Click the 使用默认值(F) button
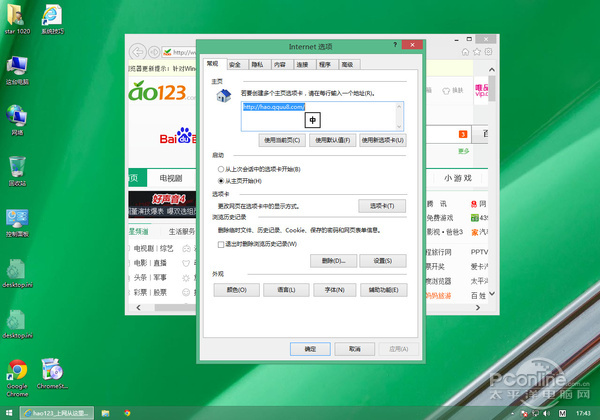This screenshot has height=420, width=600. [x=333, y=140]
